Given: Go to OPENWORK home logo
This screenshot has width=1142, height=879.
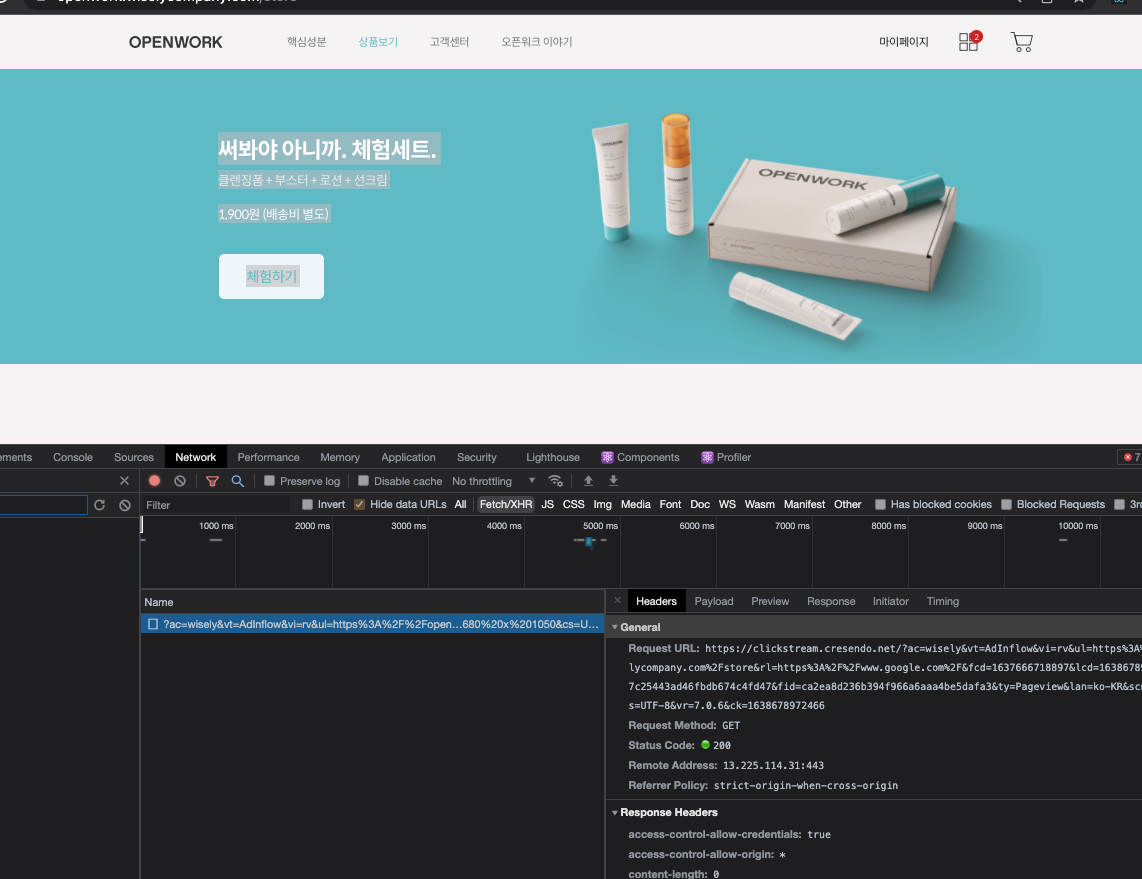Looking at the screenshot, I should pyautogui.click(x=176, y=42).
